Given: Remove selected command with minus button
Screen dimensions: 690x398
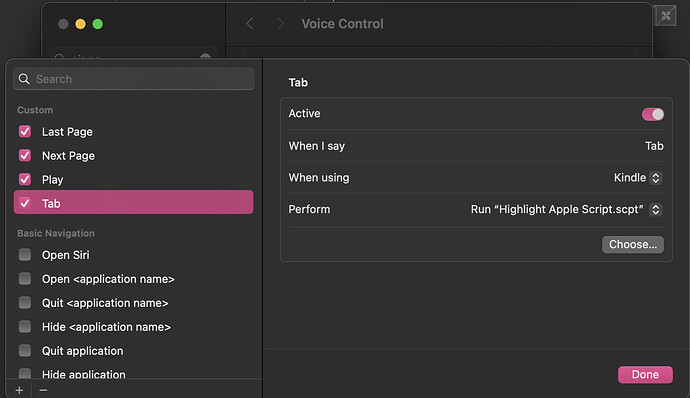Looking at the screenshot, I should pos(43,390).
